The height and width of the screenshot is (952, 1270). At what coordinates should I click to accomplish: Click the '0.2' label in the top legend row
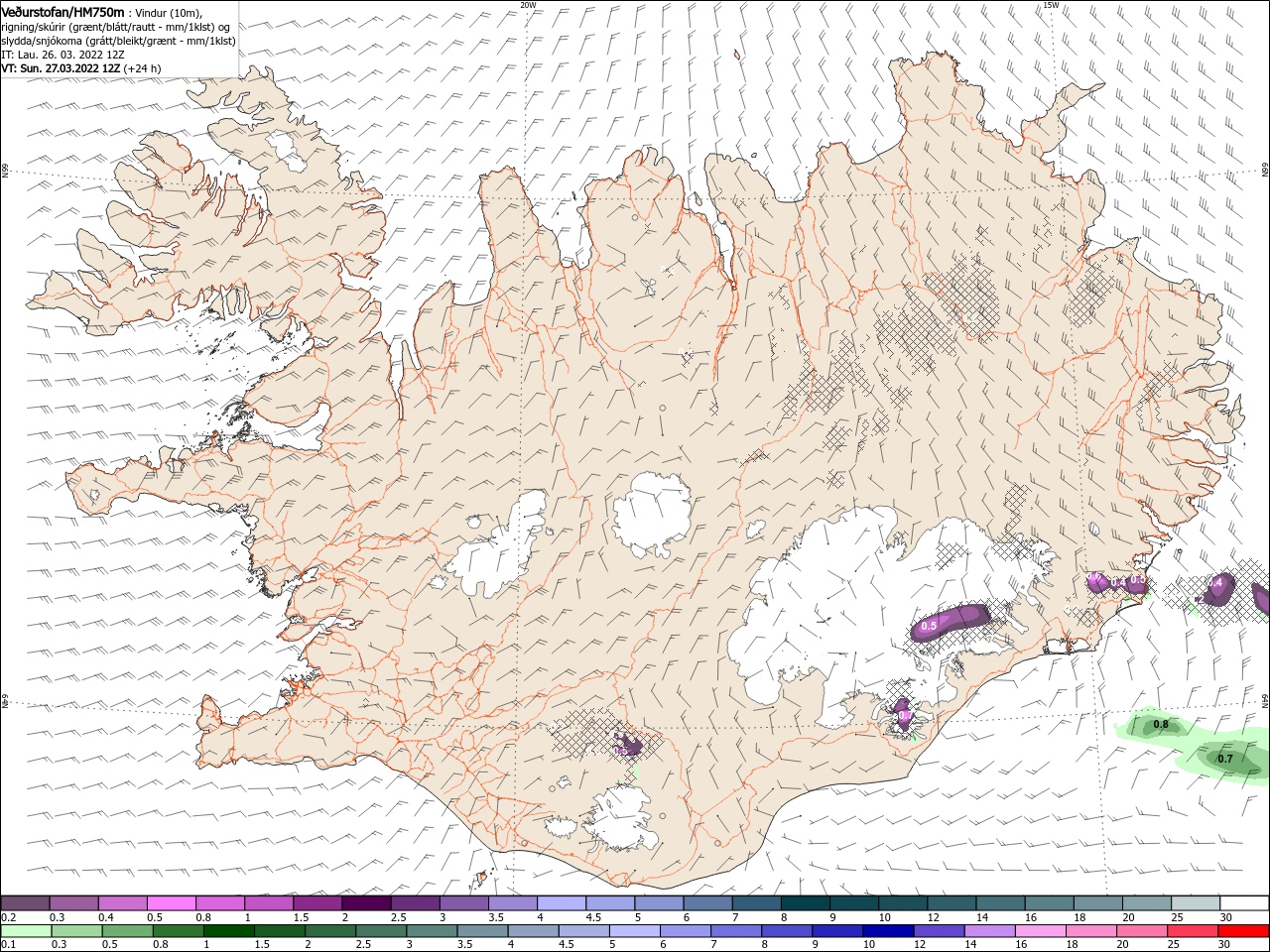coord(7,917)
